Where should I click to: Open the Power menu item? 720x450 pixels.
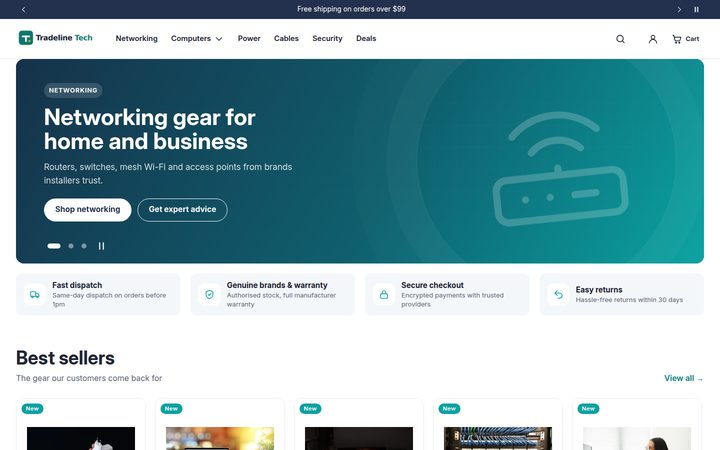point(249,39)
